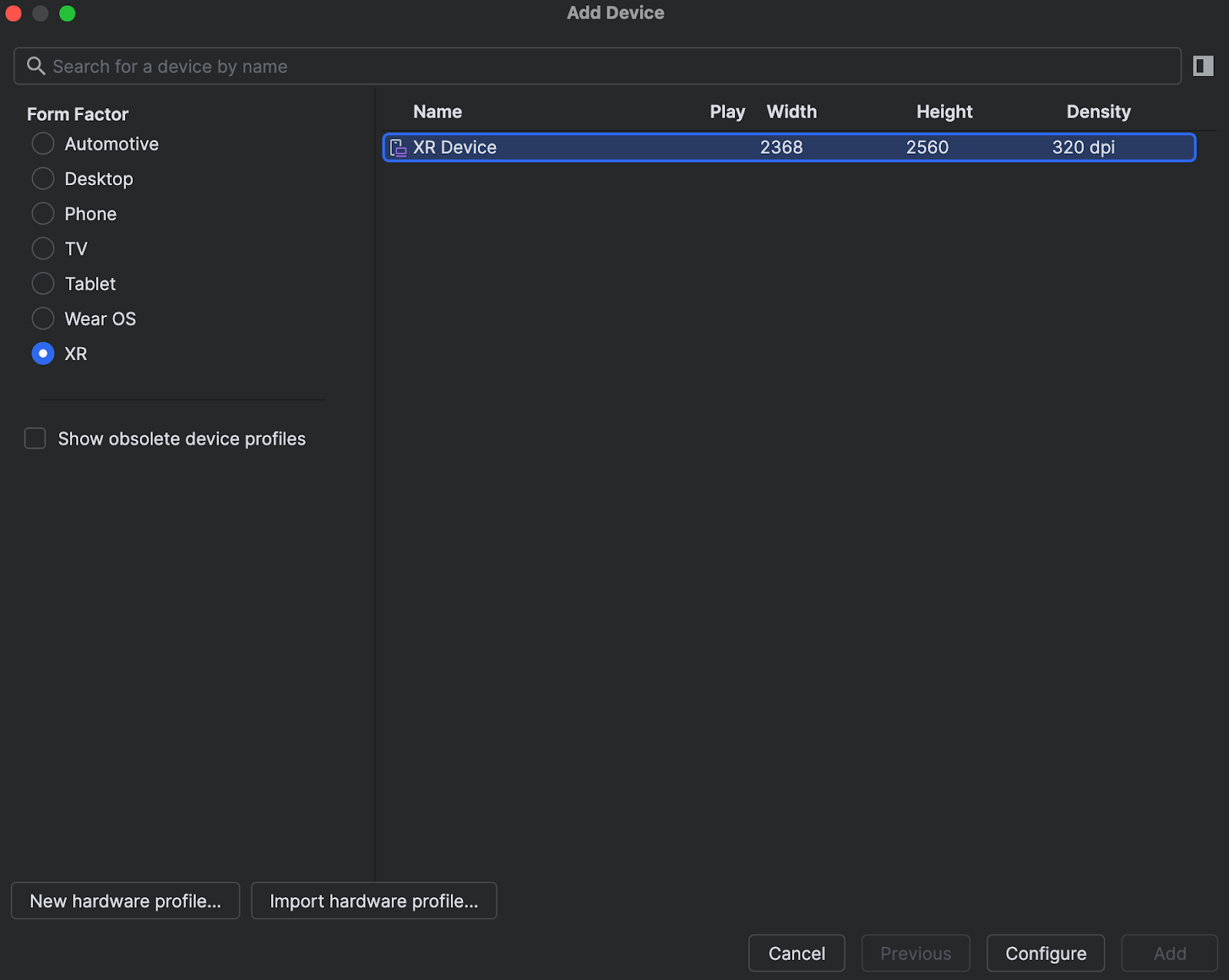Cancel the Add Device dialog
The width and height of the screenshot is (1229, 980).
coord(796,953)
